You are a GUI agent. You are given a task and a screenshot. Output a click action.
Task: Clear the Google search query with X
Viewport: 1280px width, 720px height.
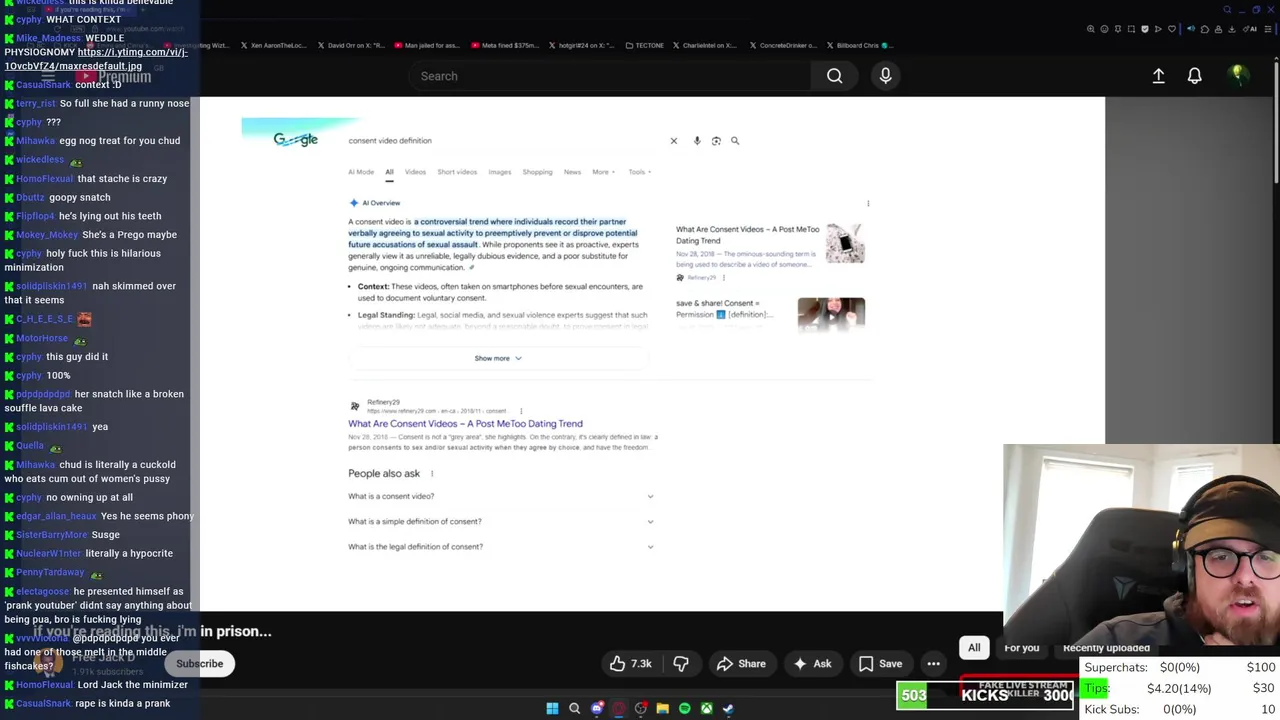tap(673, 141)
